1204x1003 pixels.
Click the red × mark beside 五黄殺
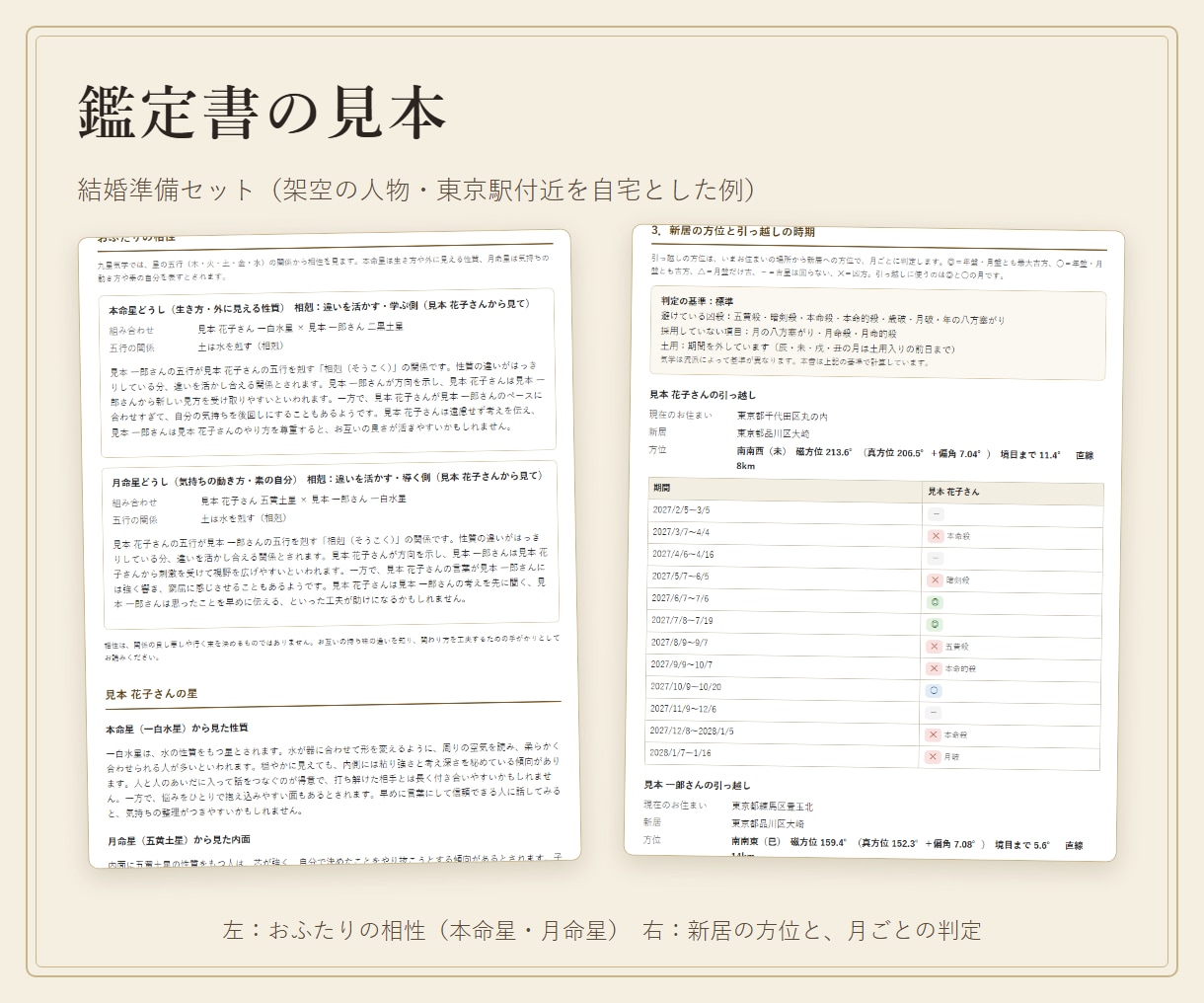click(934, 647)
